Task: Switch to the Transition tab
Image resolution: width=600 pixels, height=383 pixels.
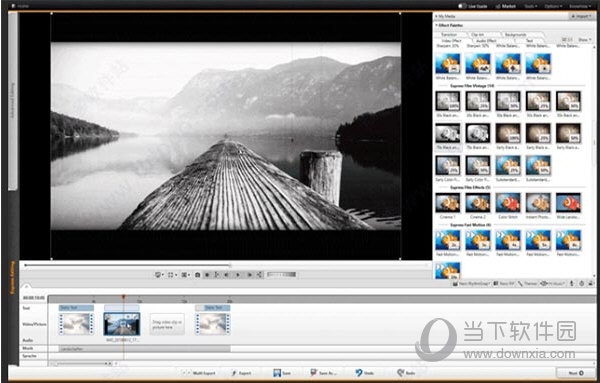Action: click(x=449, y=34)
